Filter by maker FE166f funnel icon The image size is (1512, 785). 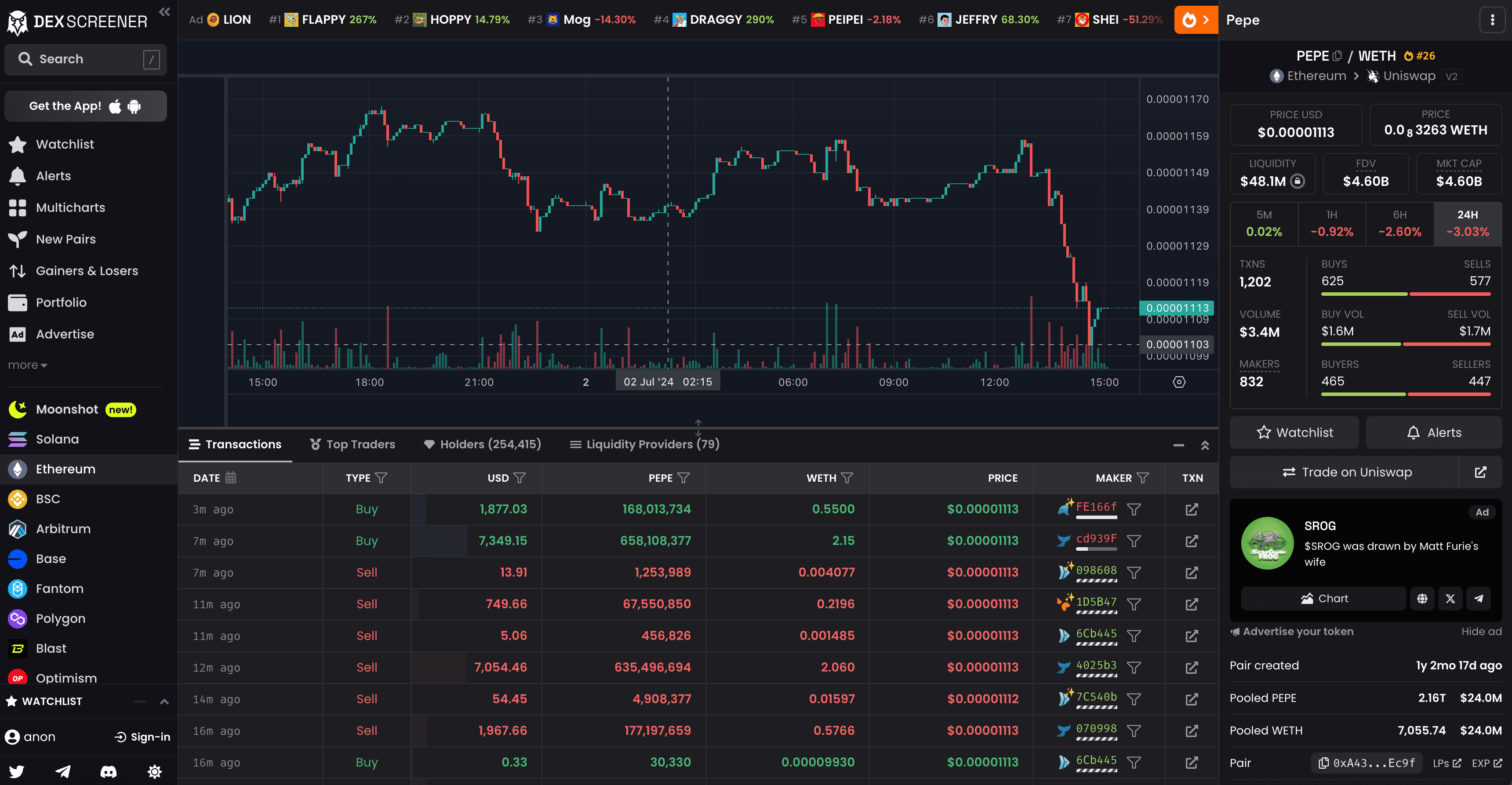pyautogui.click(x=1134, y=509)
